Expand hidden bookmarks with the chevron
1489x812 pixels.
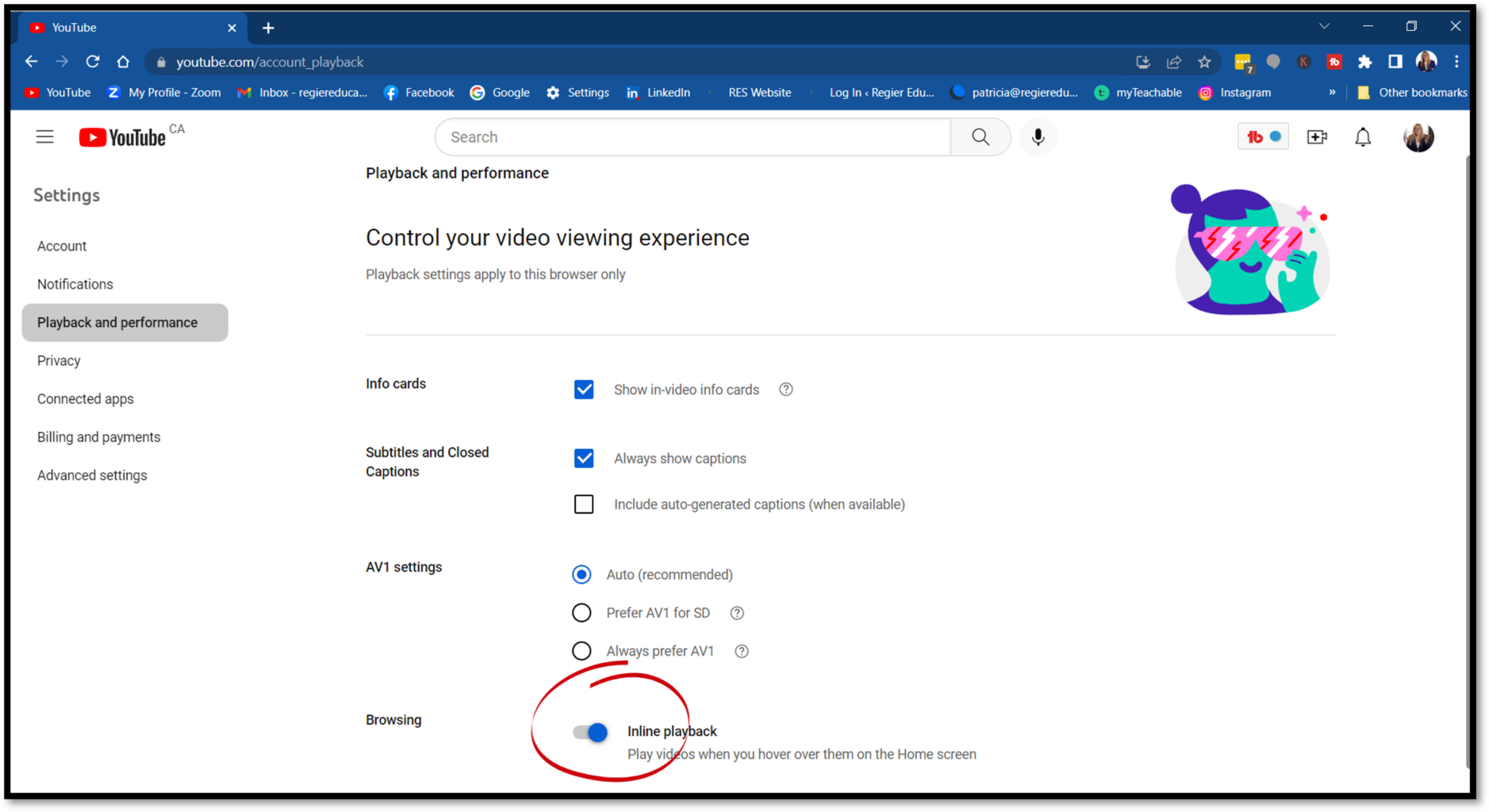pyautogui.click(x=1333, y=92)
